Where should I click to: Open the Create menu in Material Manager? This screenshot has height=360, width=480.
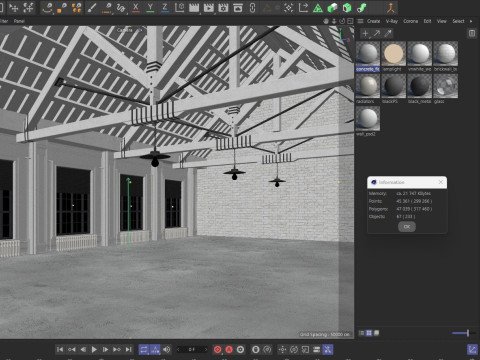coord(374,21)
